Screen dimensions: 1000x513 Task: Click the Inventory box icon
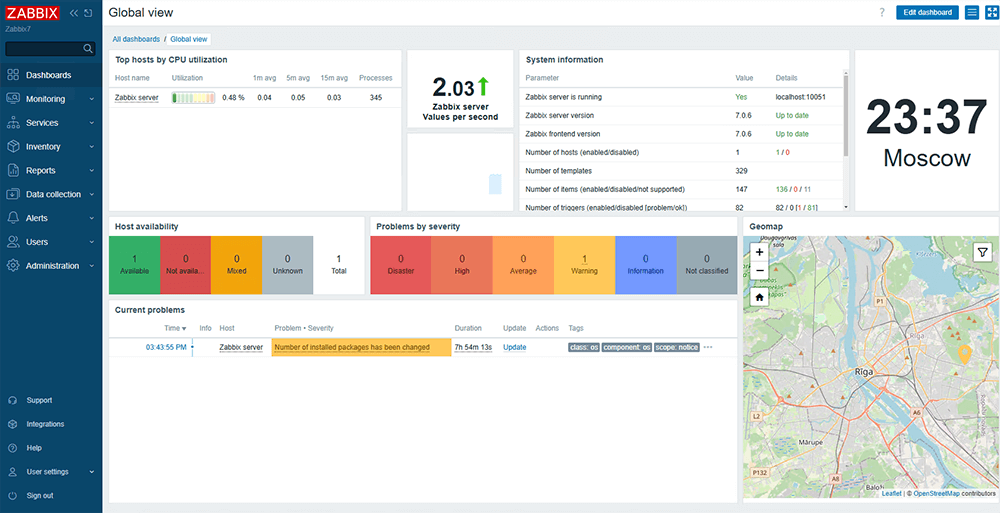(x=13, y=147)
